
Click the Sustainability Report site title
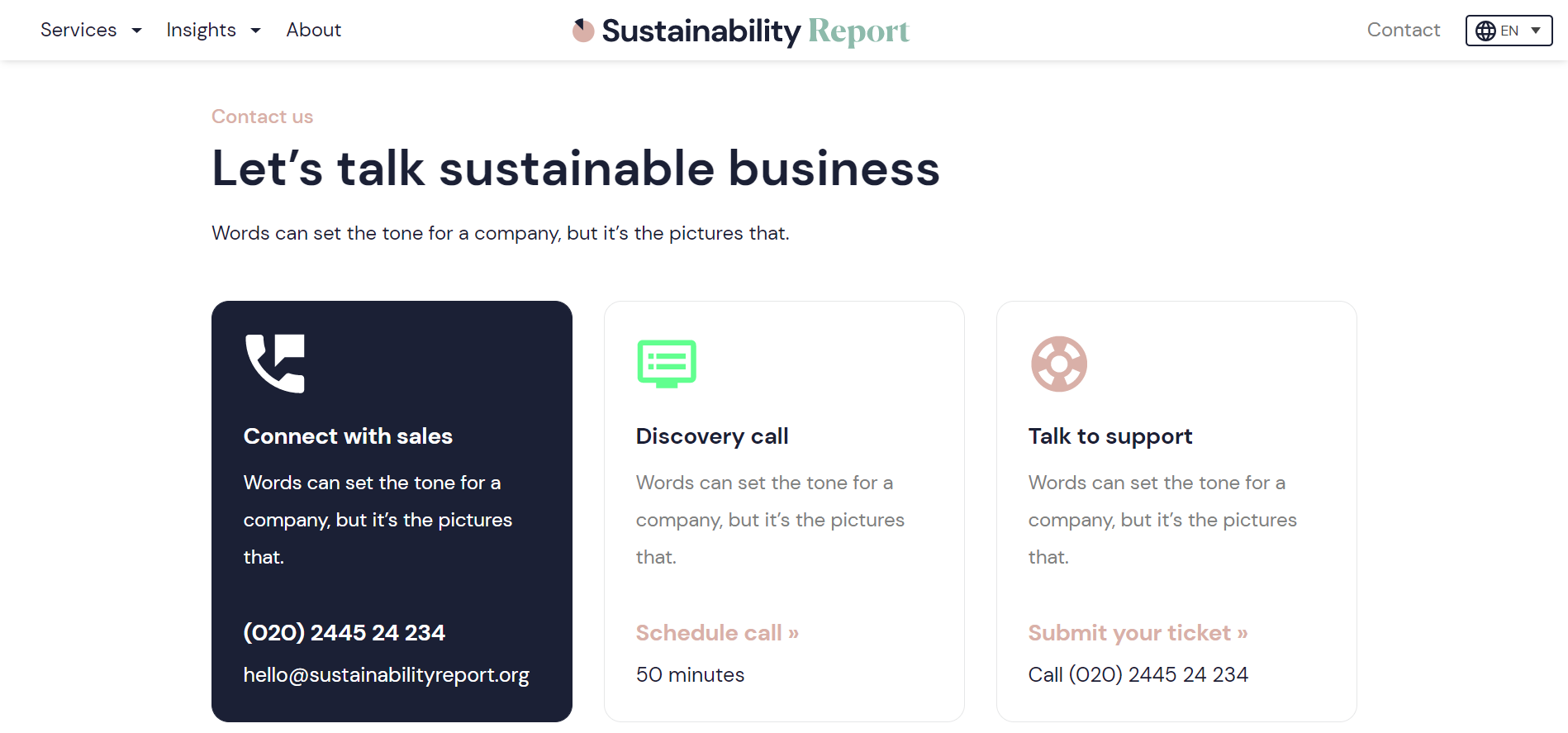[755, 31]
